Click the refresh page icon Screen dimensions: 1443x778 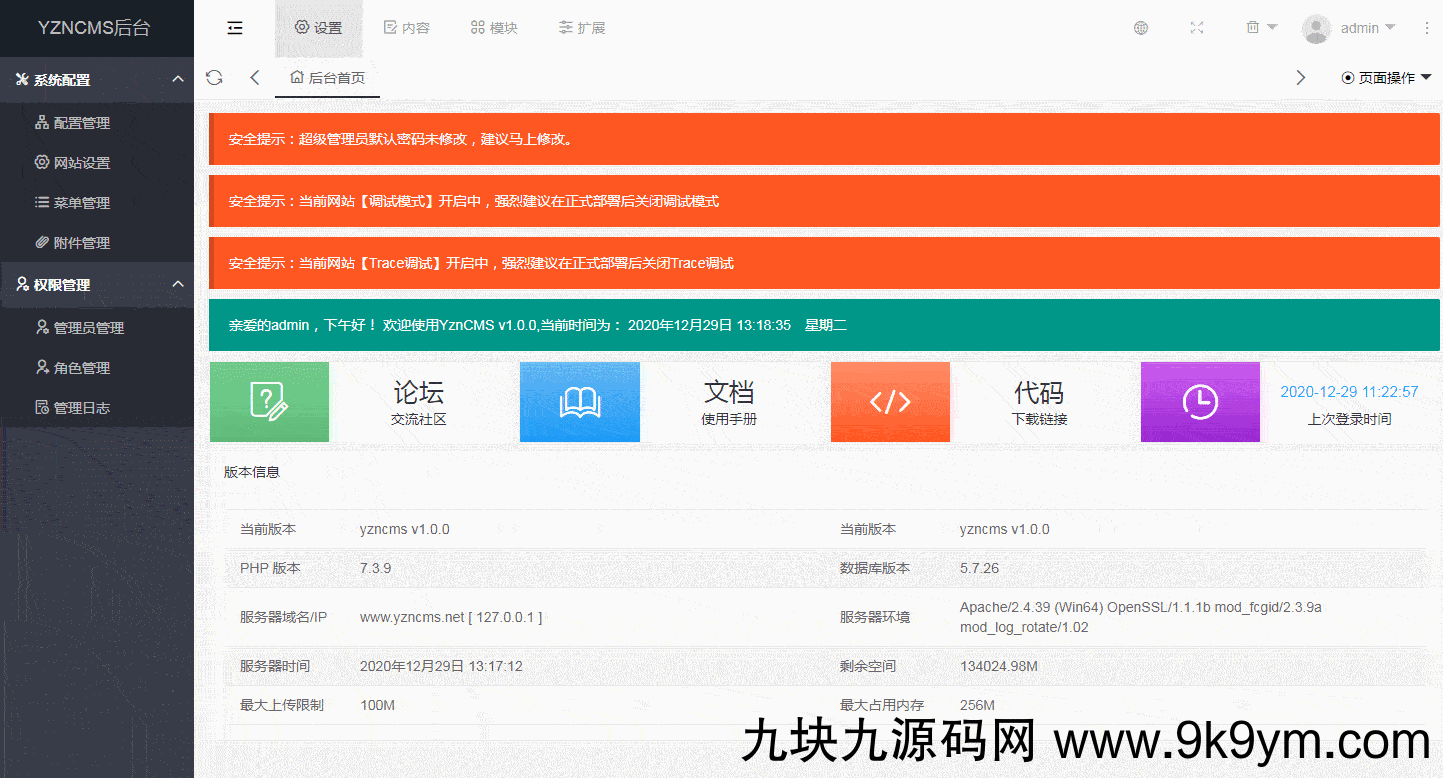click(x=214, y=78)
